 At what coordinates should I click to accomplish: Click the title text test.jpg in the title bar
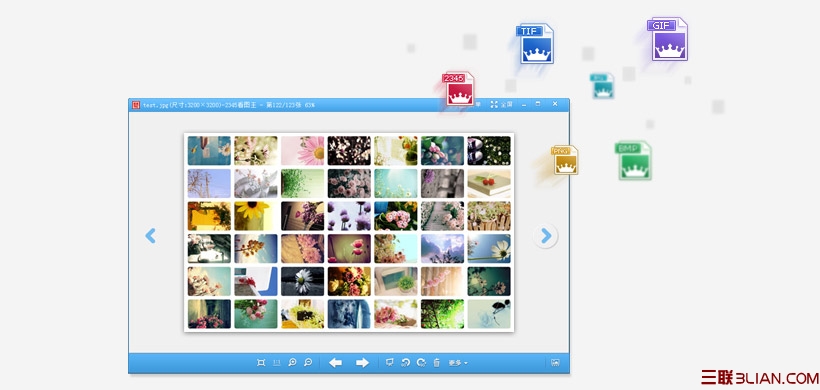[x=155, y=105]
